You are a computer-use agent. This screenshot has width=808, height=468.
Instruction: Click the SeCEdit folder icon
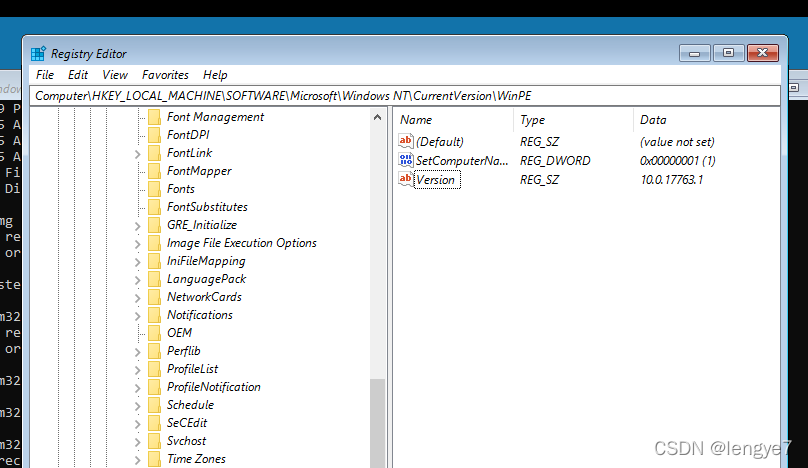154,423
